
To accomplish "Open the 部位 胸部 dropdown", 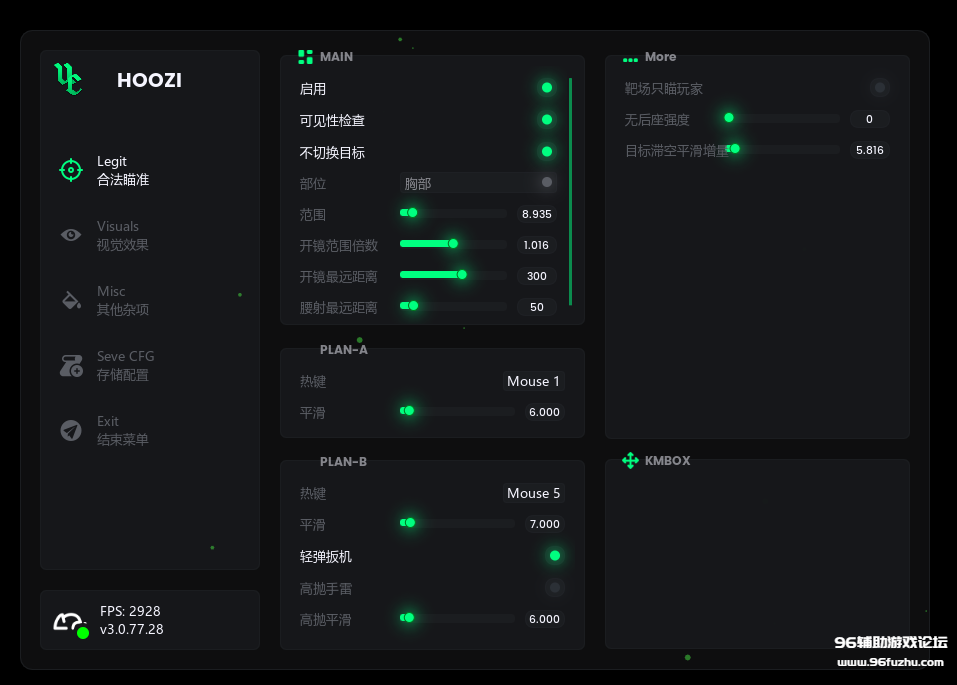I will click(478, 183).
